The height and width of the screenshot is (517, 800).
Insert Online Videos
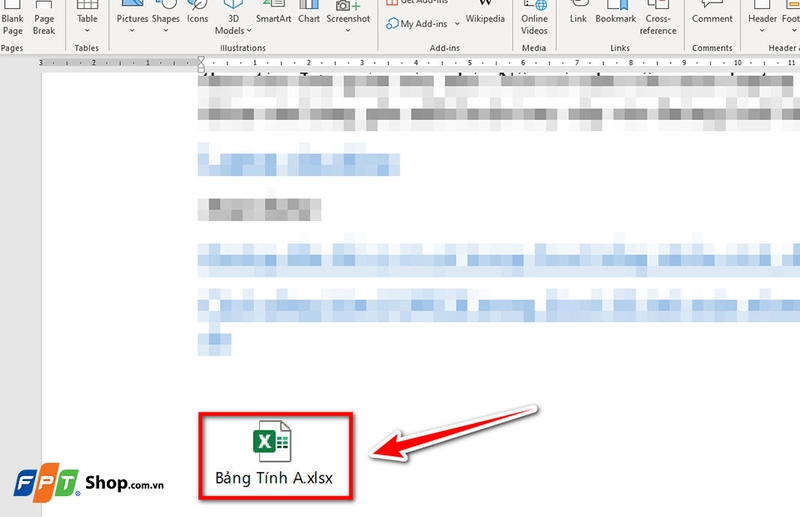point(534,18)
